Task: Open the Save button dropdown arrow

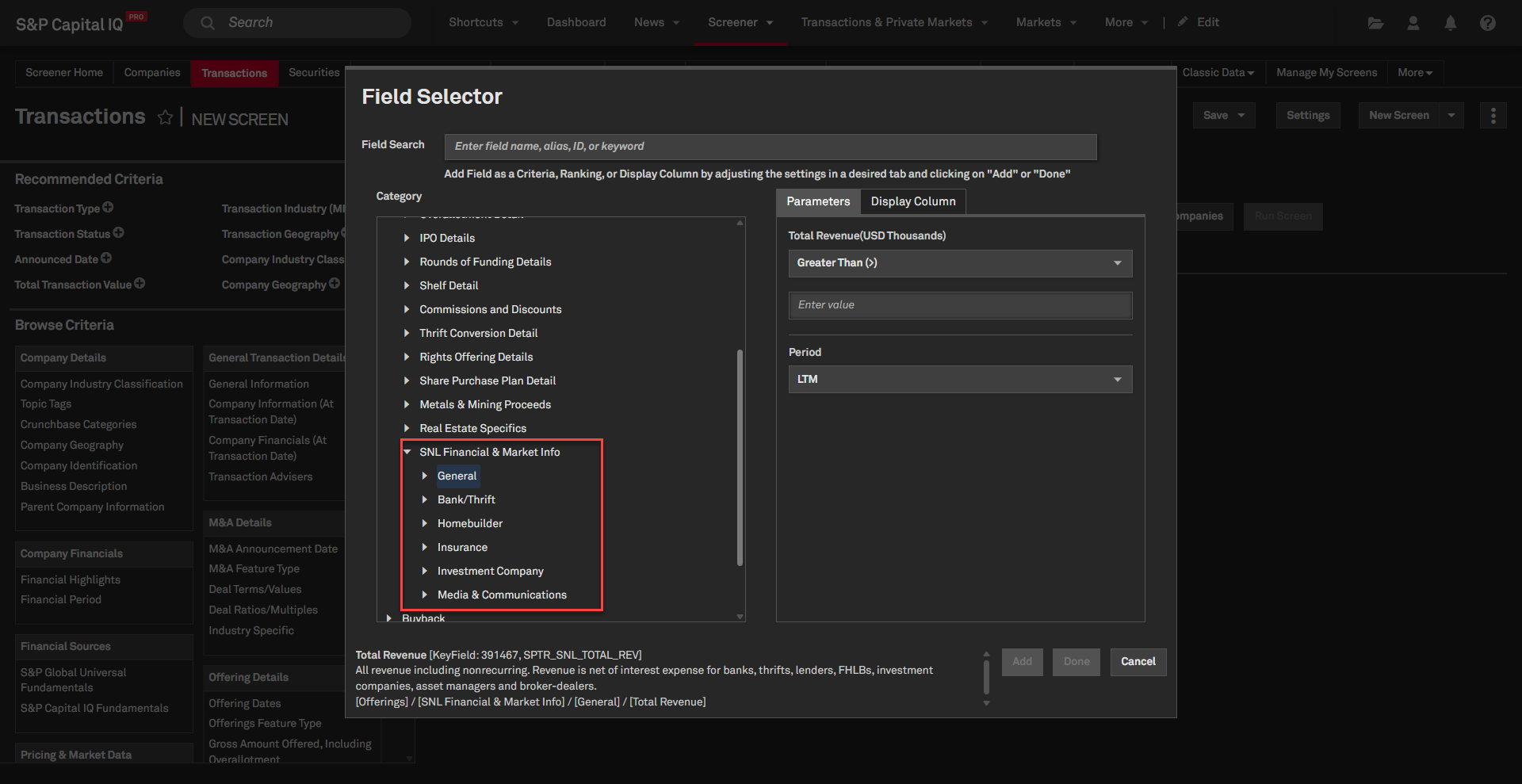Action: [1241, 116]
